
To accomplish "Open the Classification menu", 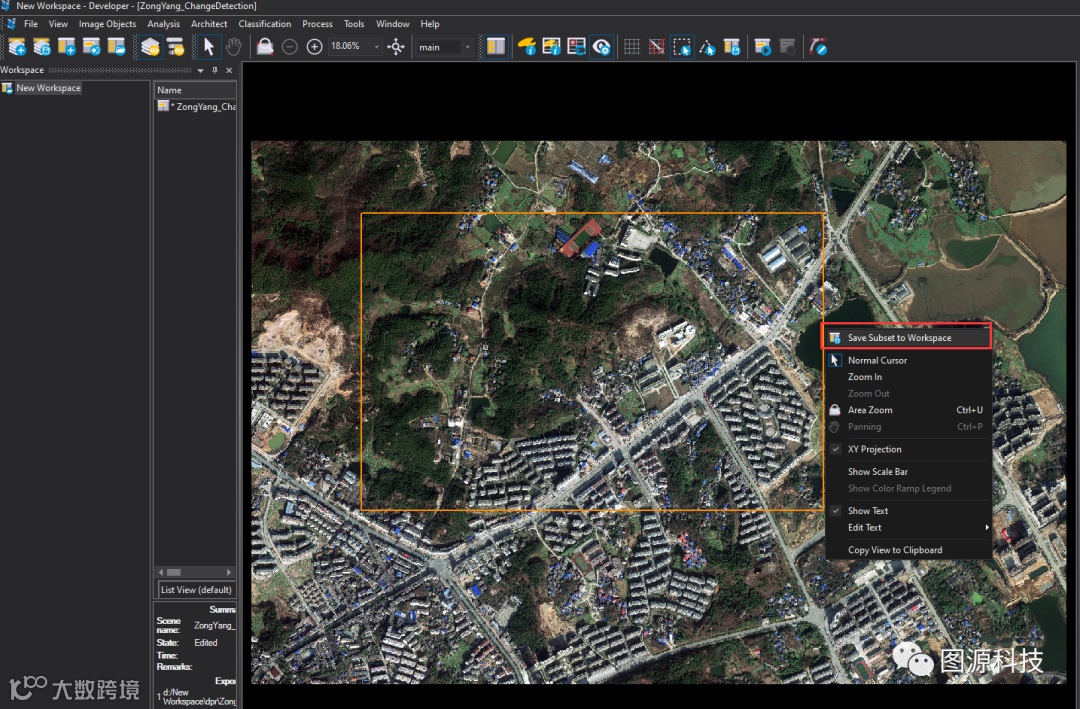I will pyautogui.click(x=265, y=24).
